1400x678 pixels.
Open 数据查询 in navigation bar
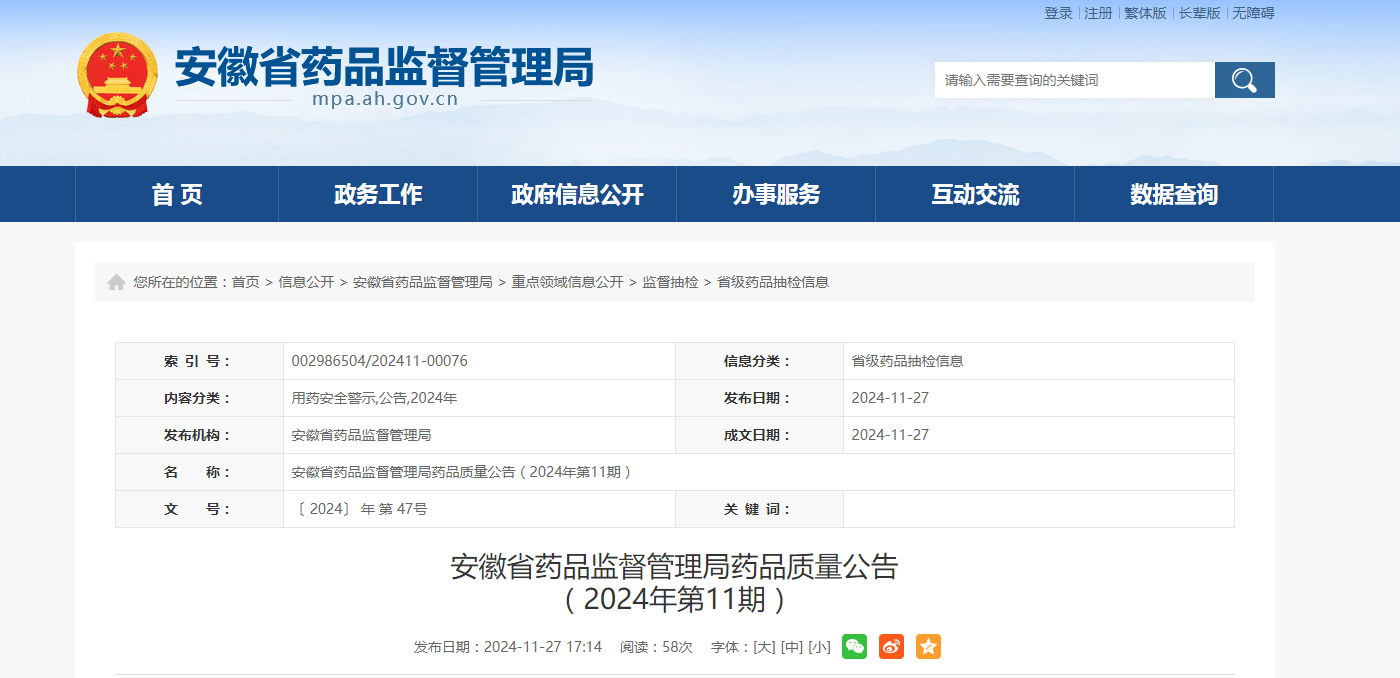[x=1174, y=194]
